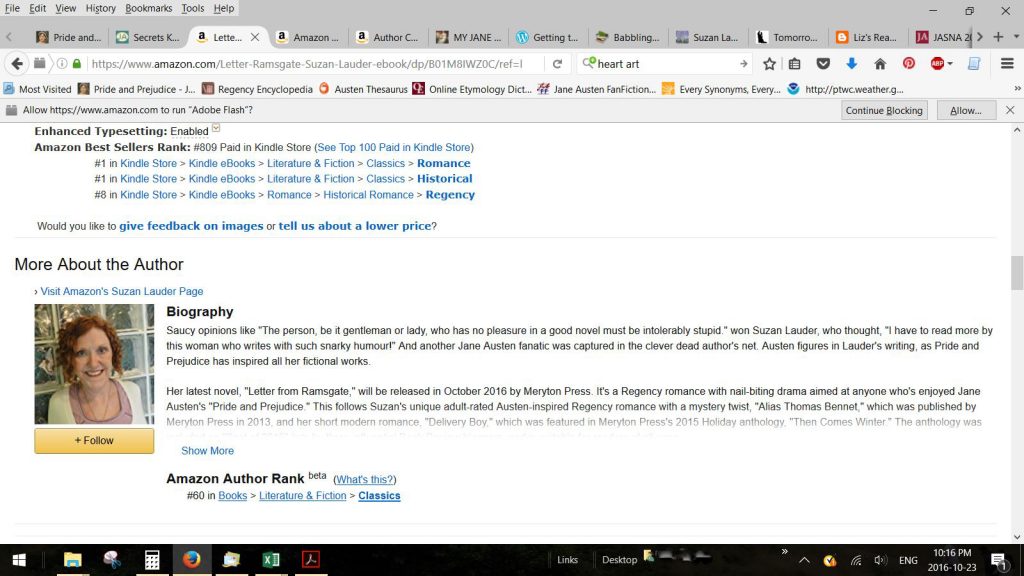Open See Top 100 Paid in Kindle Store

pyautogui.click(x=394, y=148)
